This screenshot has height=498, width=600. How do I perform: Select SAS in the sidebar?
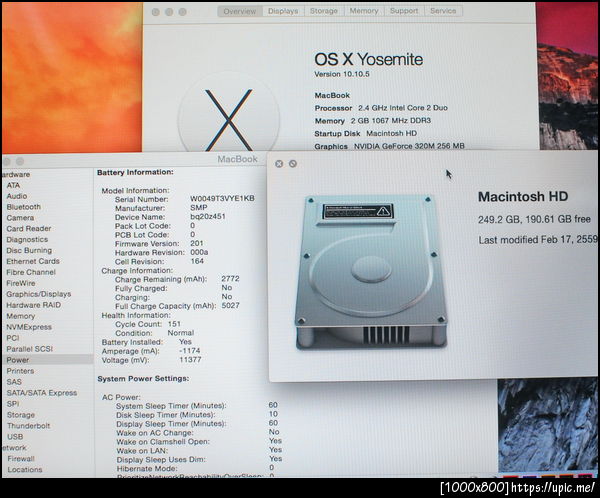[14, 382]
